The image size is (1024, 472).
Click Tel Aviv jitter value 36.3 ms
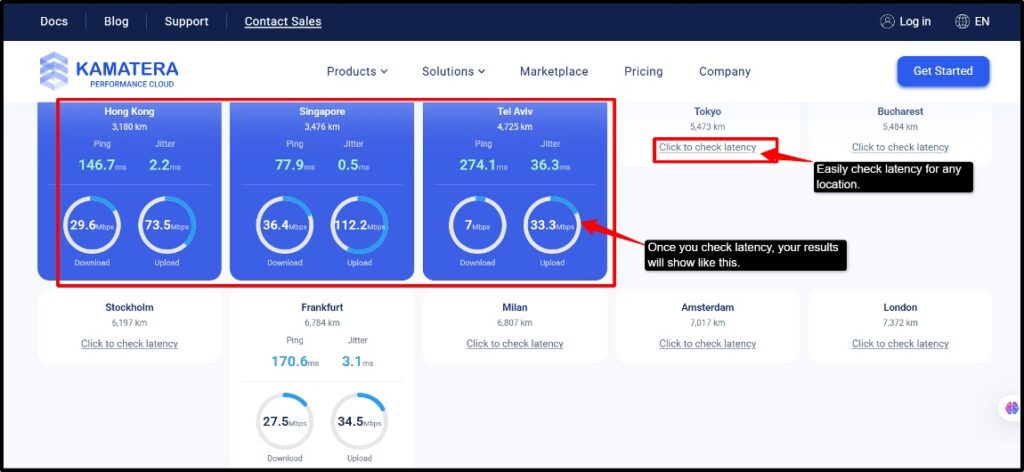[x=550, y=165]
